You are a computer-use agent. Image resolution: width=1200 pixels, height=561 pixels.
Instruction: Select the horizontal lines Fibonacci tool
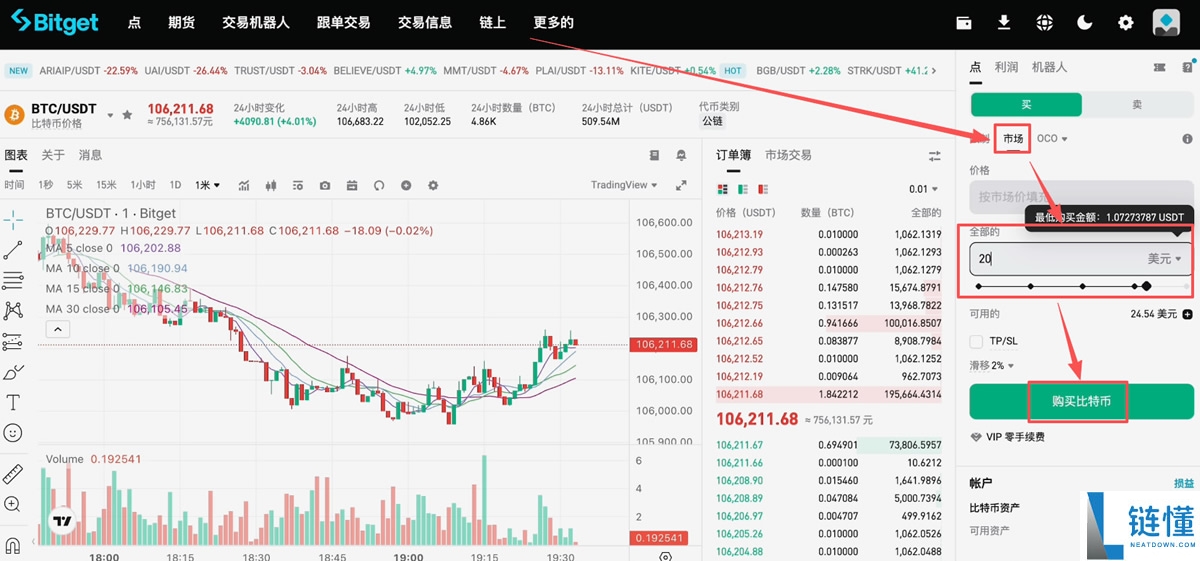[13, 280]
